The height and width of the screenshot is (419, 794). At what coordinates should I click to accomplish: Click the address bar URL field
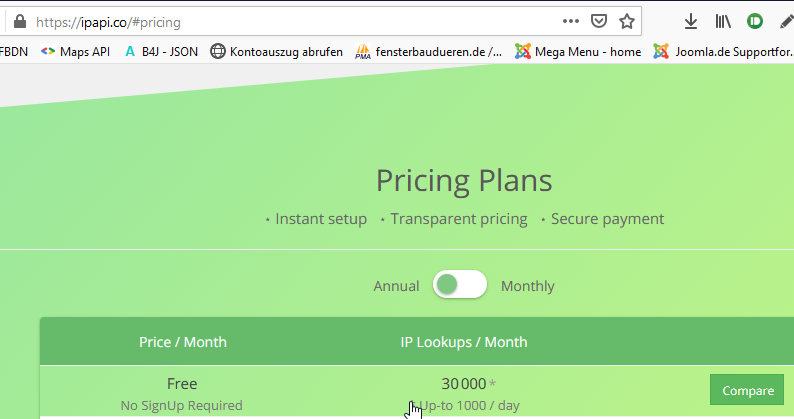tap(300, 21)
